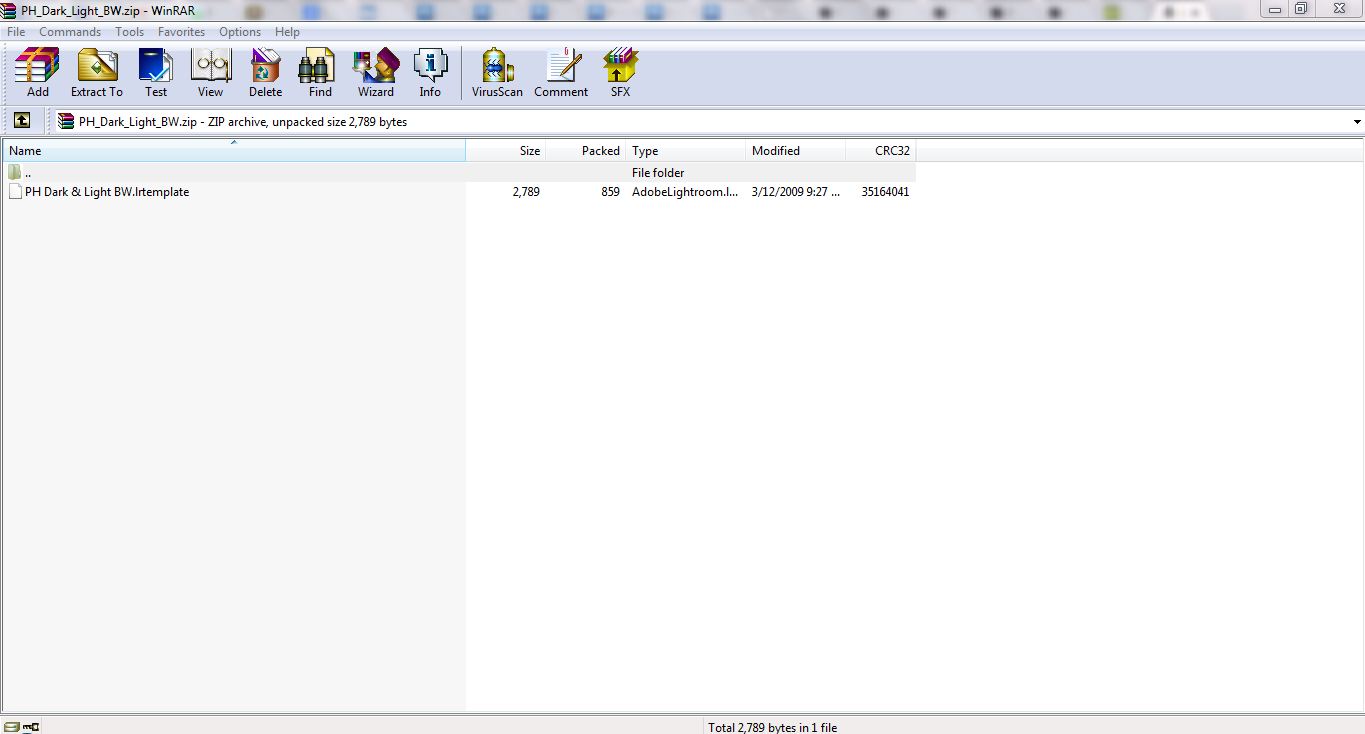Click the packed size 859 cell
The height and width of the screenshot is (734, 1365).
pyautogui.click(x=610, y=192)
